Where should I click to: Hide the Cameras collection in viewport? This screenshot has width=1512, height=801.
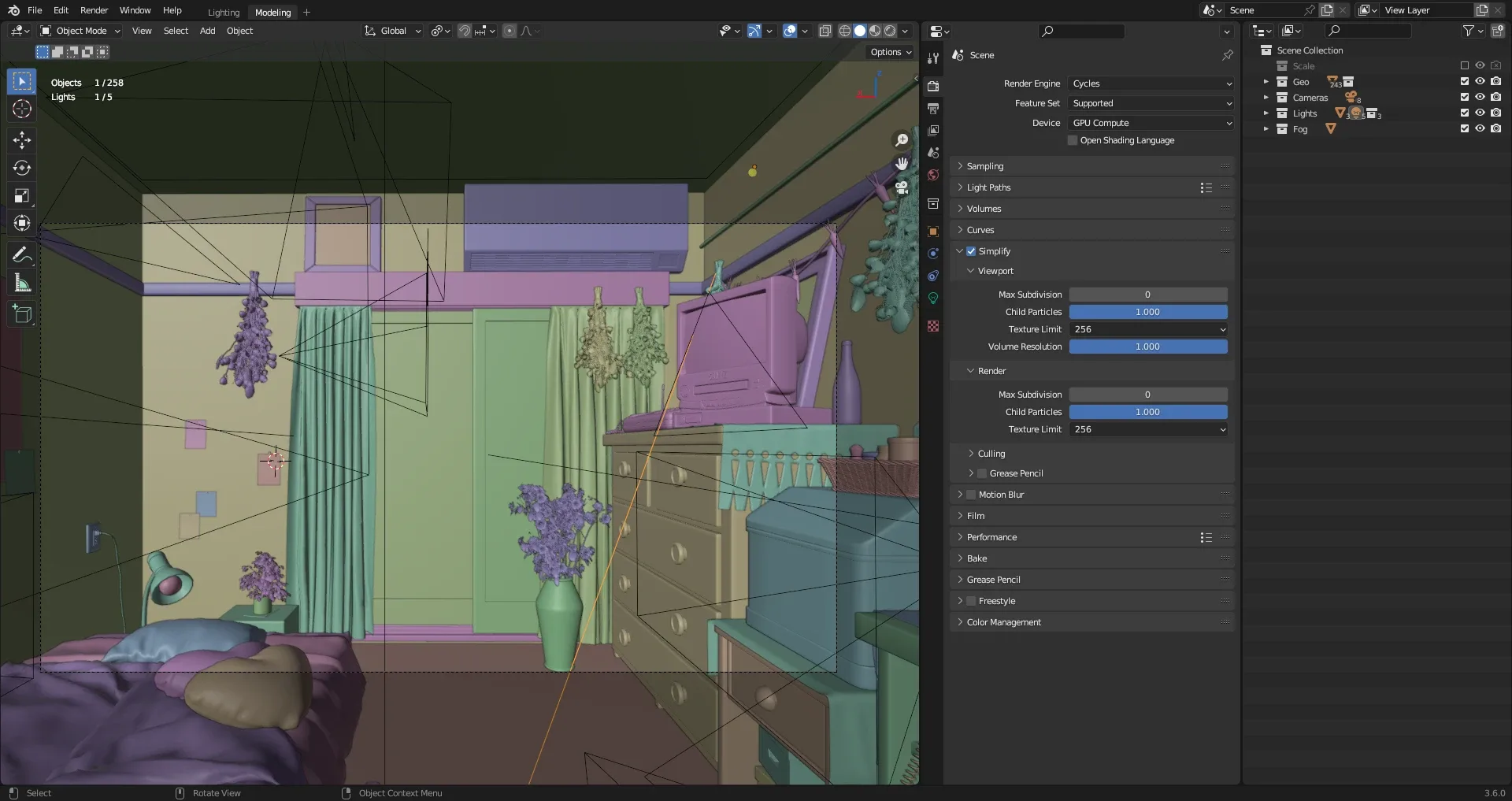[x=1480, y=97]
